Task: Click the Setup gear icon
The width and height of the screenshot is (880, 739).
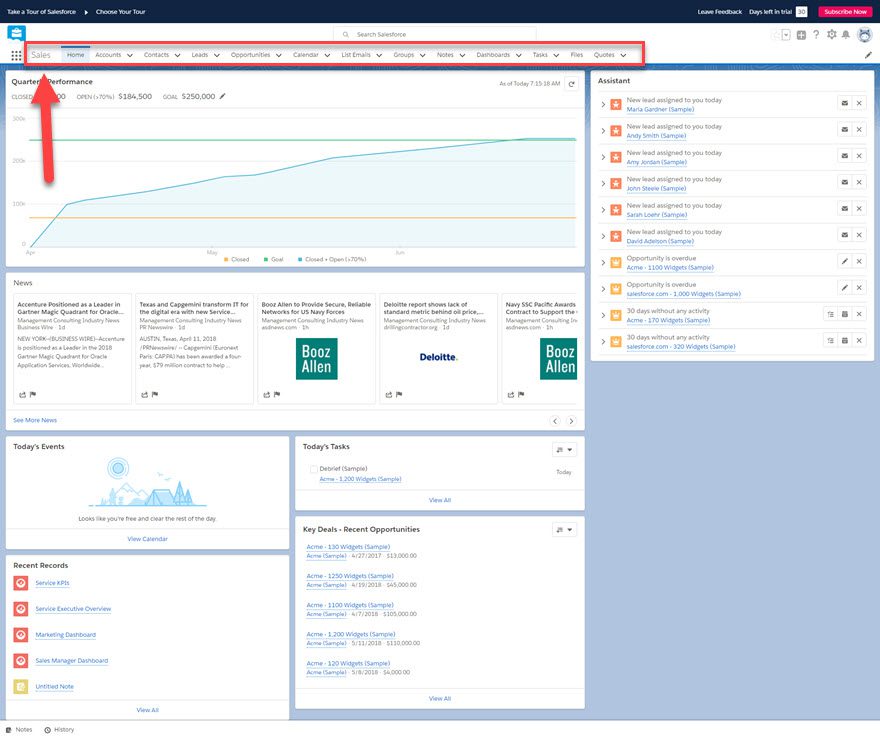Action: coord(832,35)
